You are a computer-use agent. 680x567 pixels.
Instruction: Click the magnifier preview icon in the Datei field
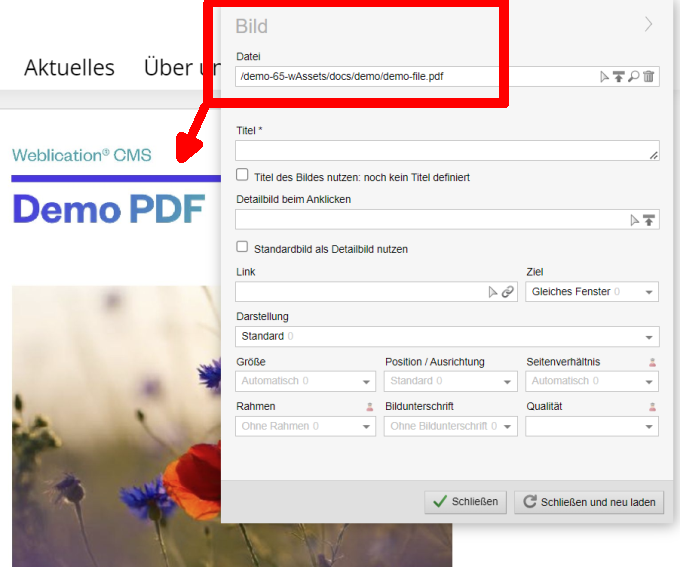634,77
